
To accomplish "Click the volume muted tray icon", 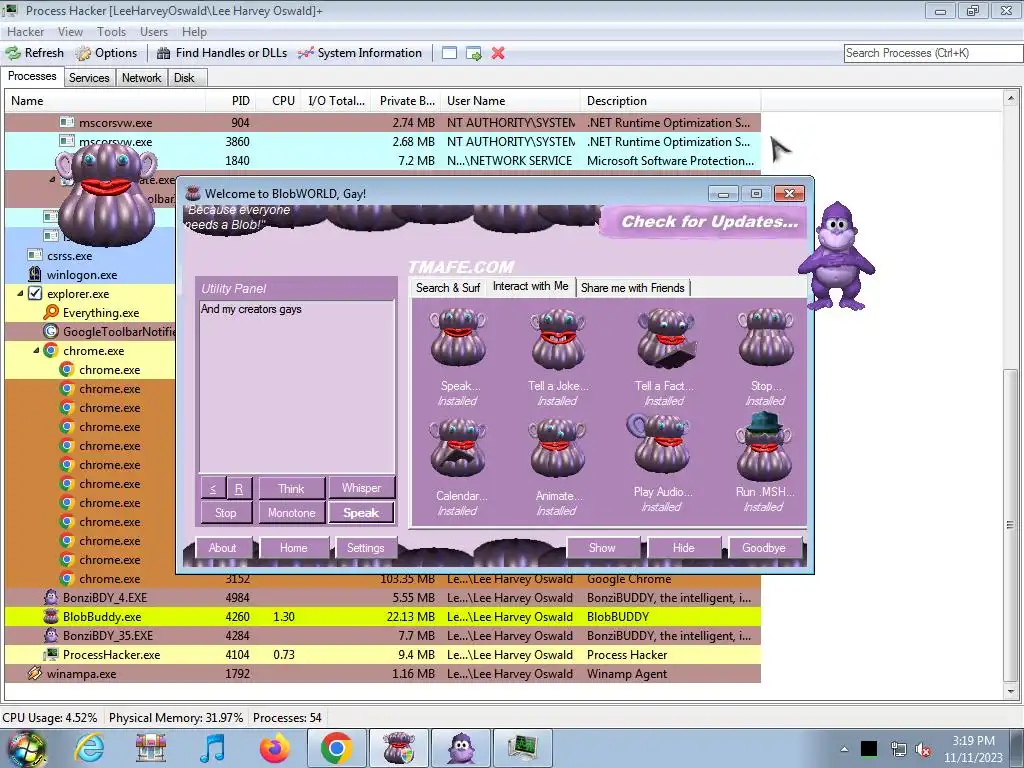I will tap(923, 750).
